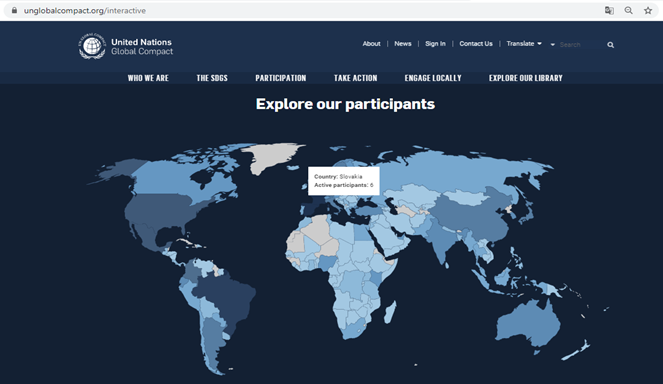Open the PARTICIPATION menu
663x384 pixels.
tap(281, 78)
